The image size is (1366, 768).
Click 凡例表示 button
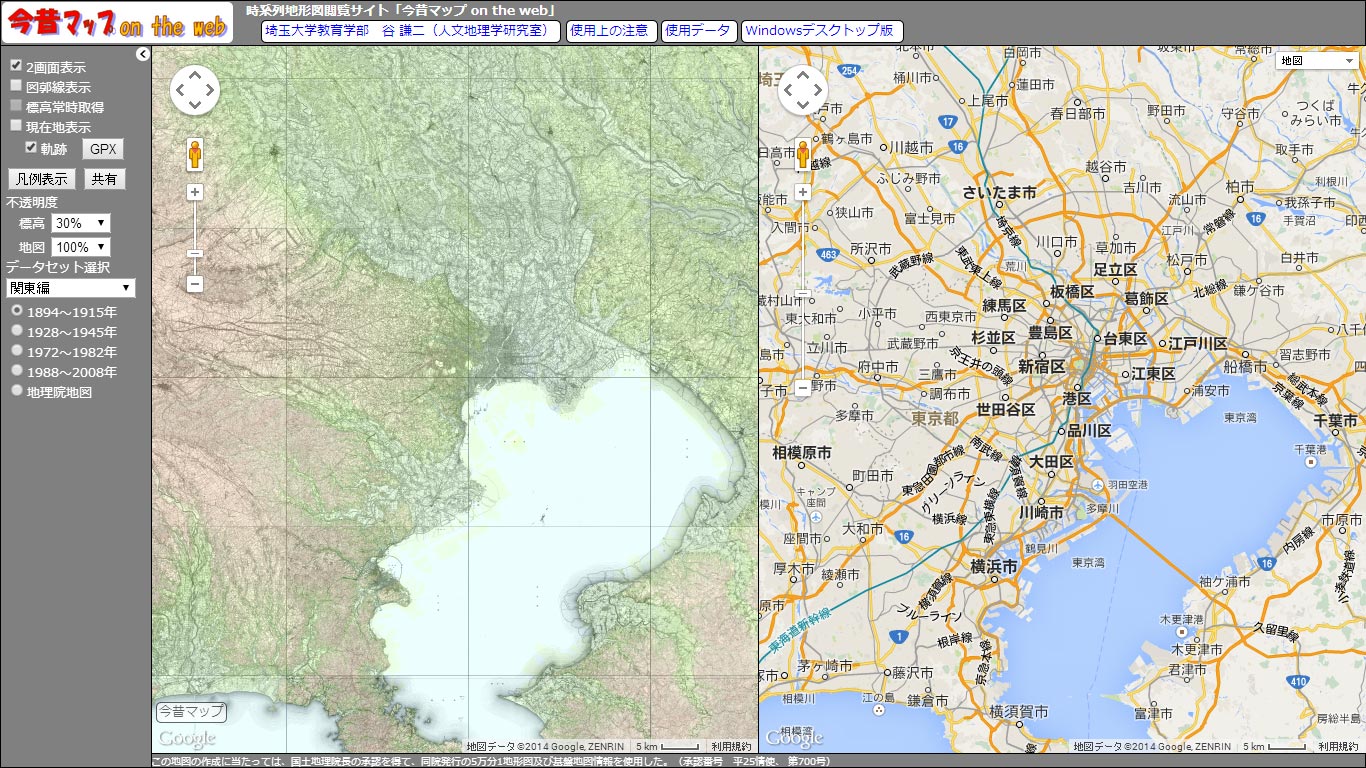[42, 179]
